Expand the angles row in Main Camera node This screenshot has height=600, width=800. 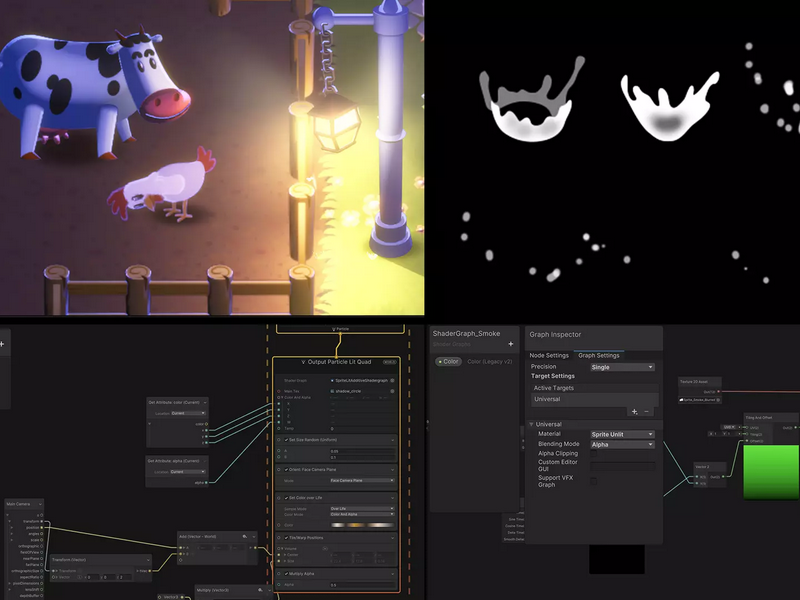coord(12,534)
